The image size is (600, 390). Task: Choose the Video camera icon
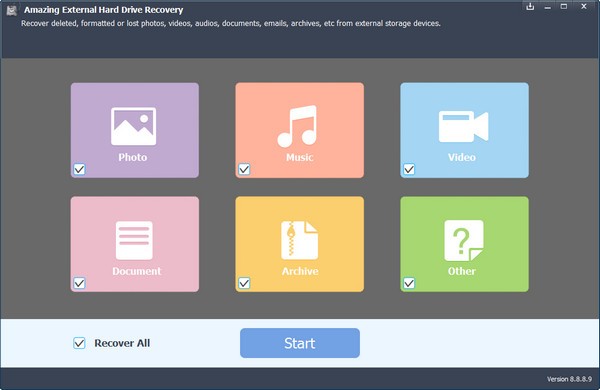(463, 127)
